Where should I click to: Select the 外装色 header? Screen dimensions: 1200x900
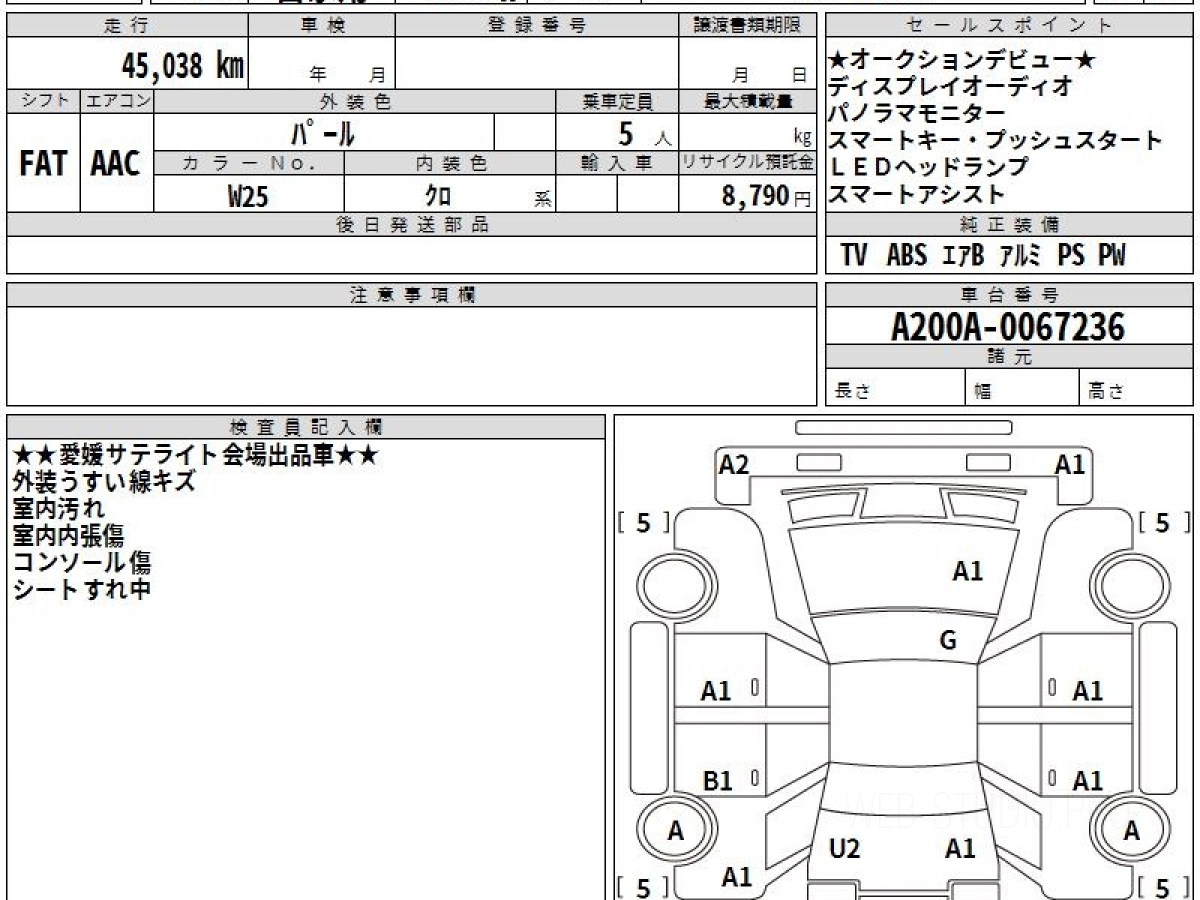[x=355, y=101]
